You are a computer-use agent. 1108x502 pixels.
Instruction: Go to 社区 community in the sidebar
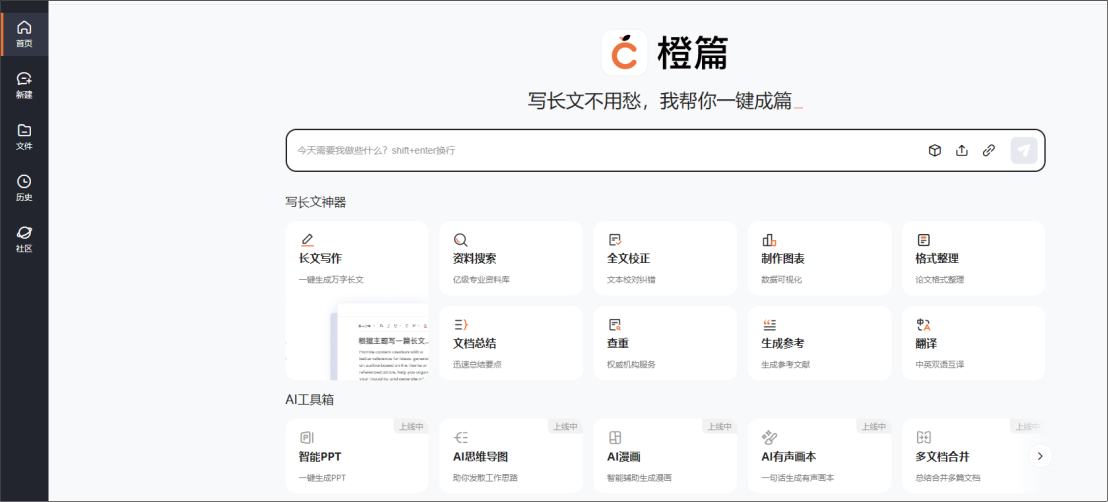(24, 238)
